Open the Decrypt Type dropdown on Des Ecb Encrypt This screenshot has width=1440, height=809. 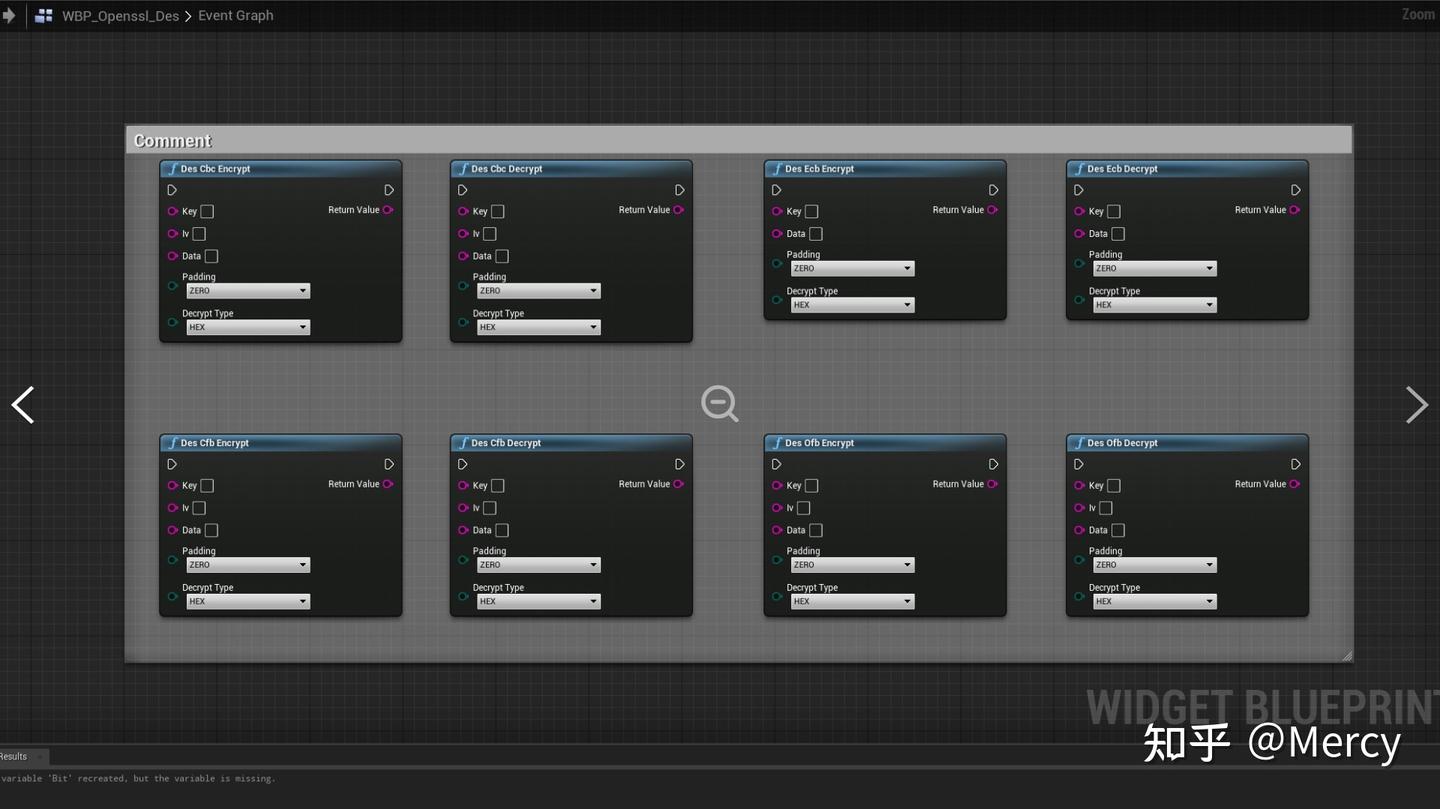point(852,304)
